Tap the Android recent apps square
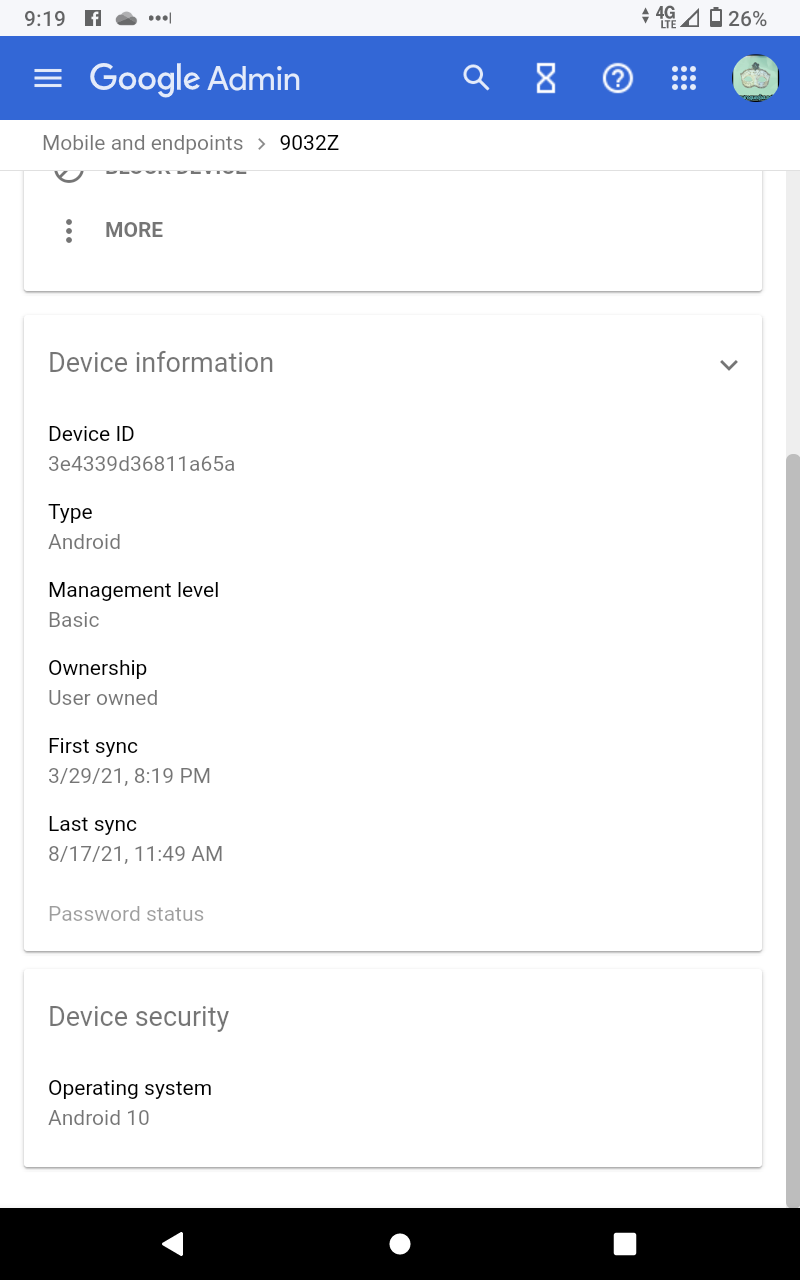The width and height of the screenshot is (800, 1280). (625, 1243)
